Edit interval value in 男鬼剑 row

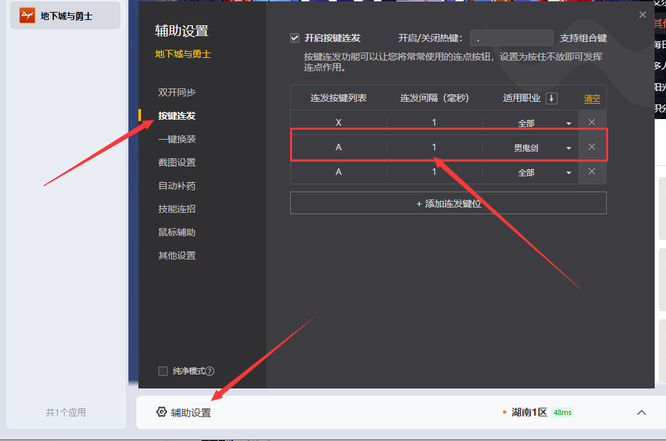tap(434, 147)
